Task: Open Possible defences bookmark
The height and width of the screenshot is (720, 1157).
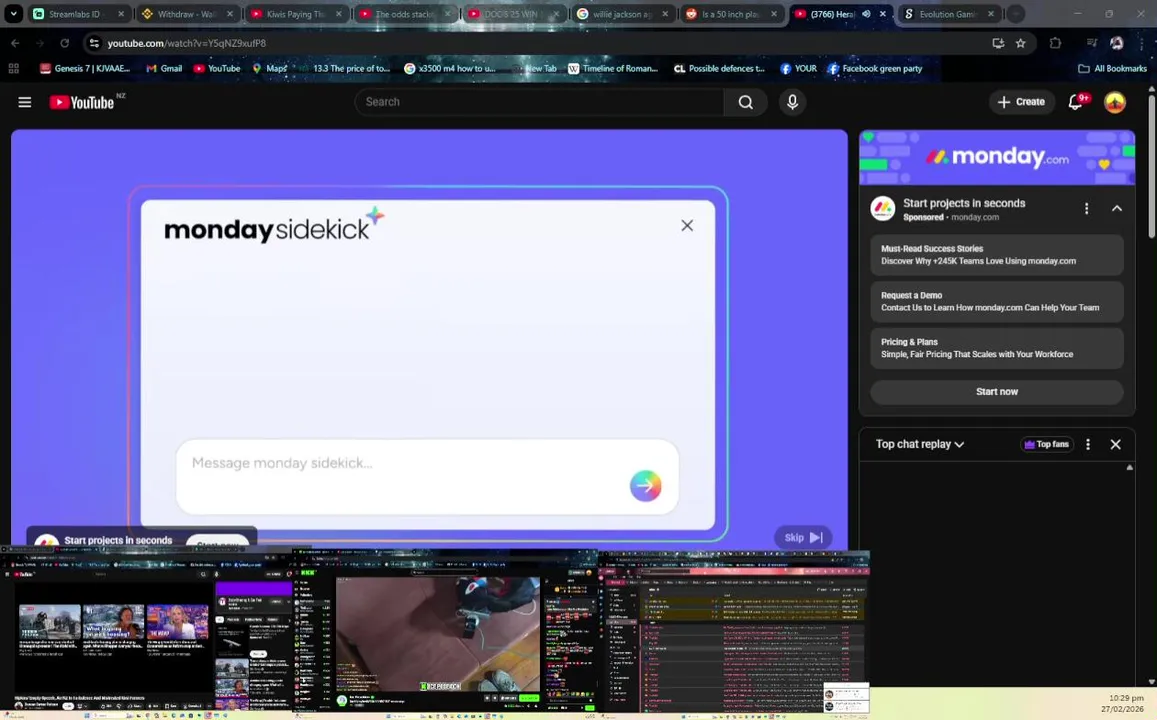Action: point(719,69)
